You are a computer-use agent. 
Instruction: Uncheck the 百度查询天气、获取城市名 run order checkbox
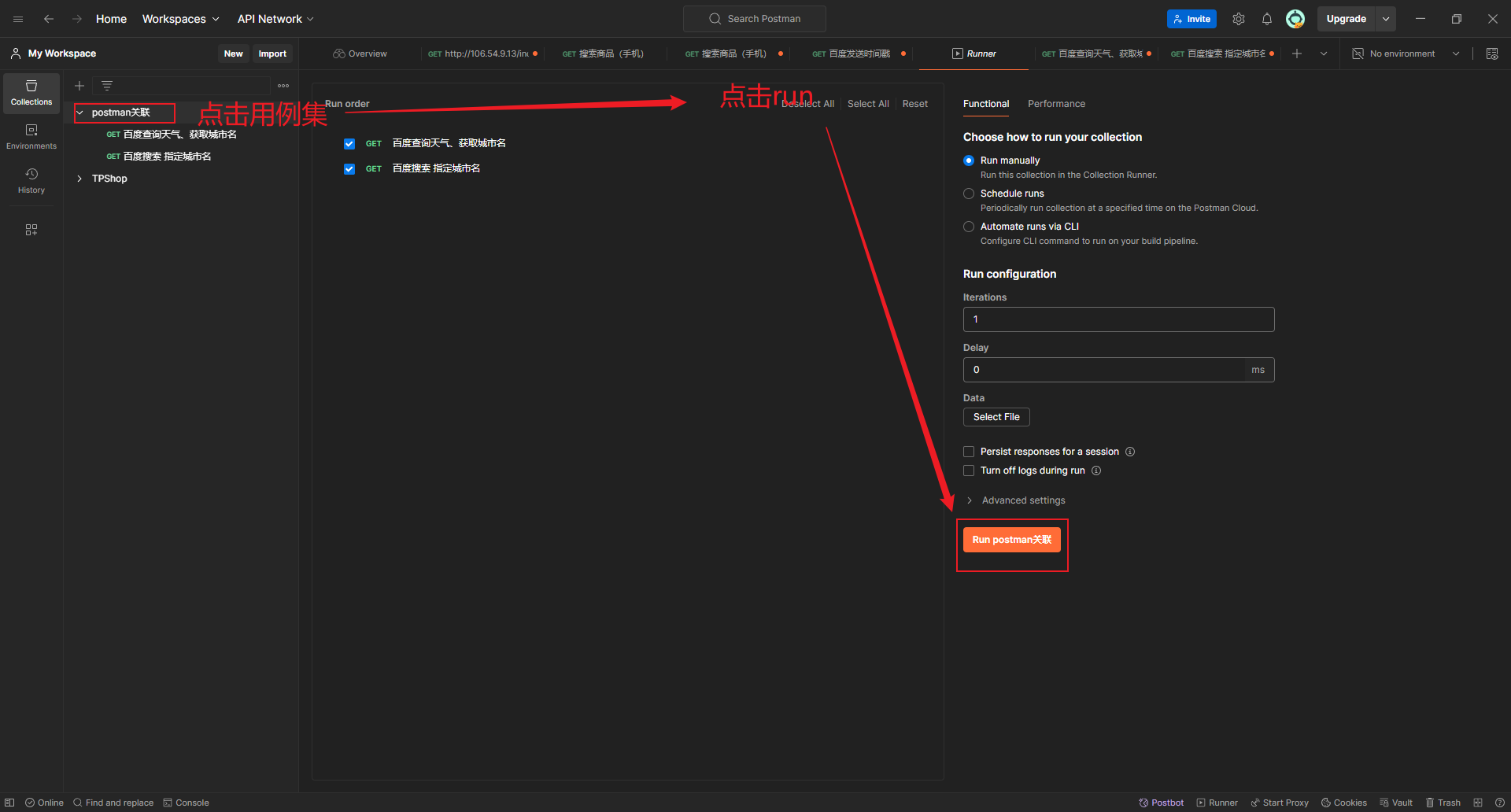click(349, 143)
